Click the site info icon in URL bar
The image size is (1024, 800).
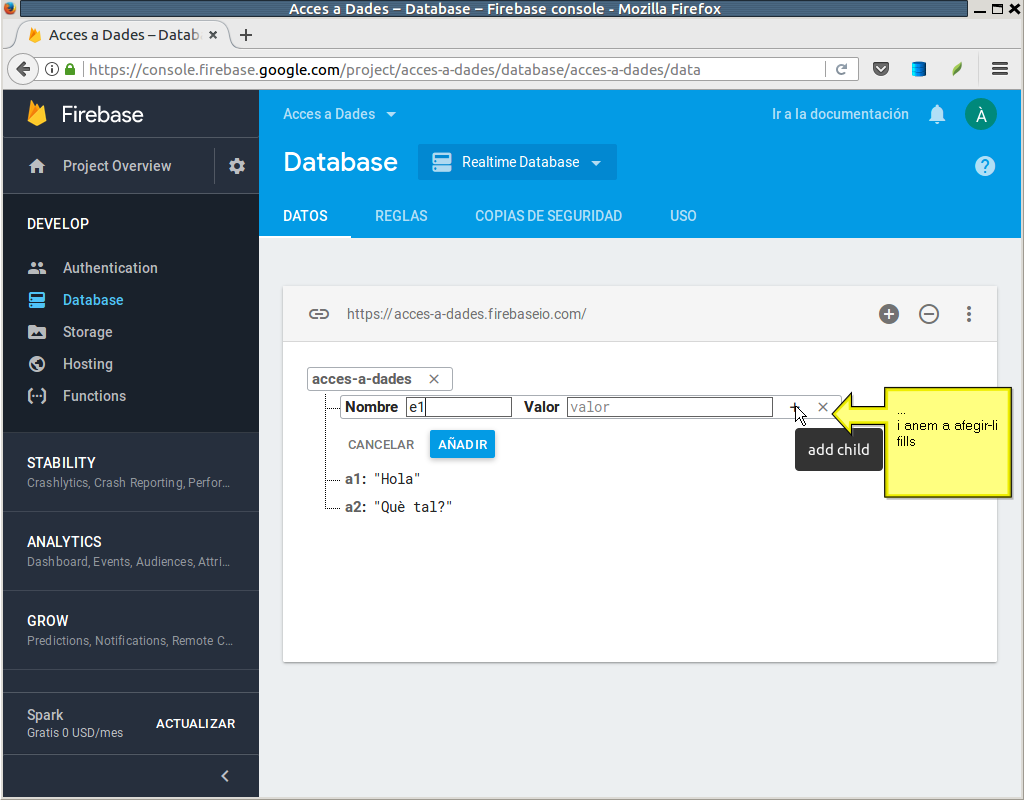(x=52, y=69)
